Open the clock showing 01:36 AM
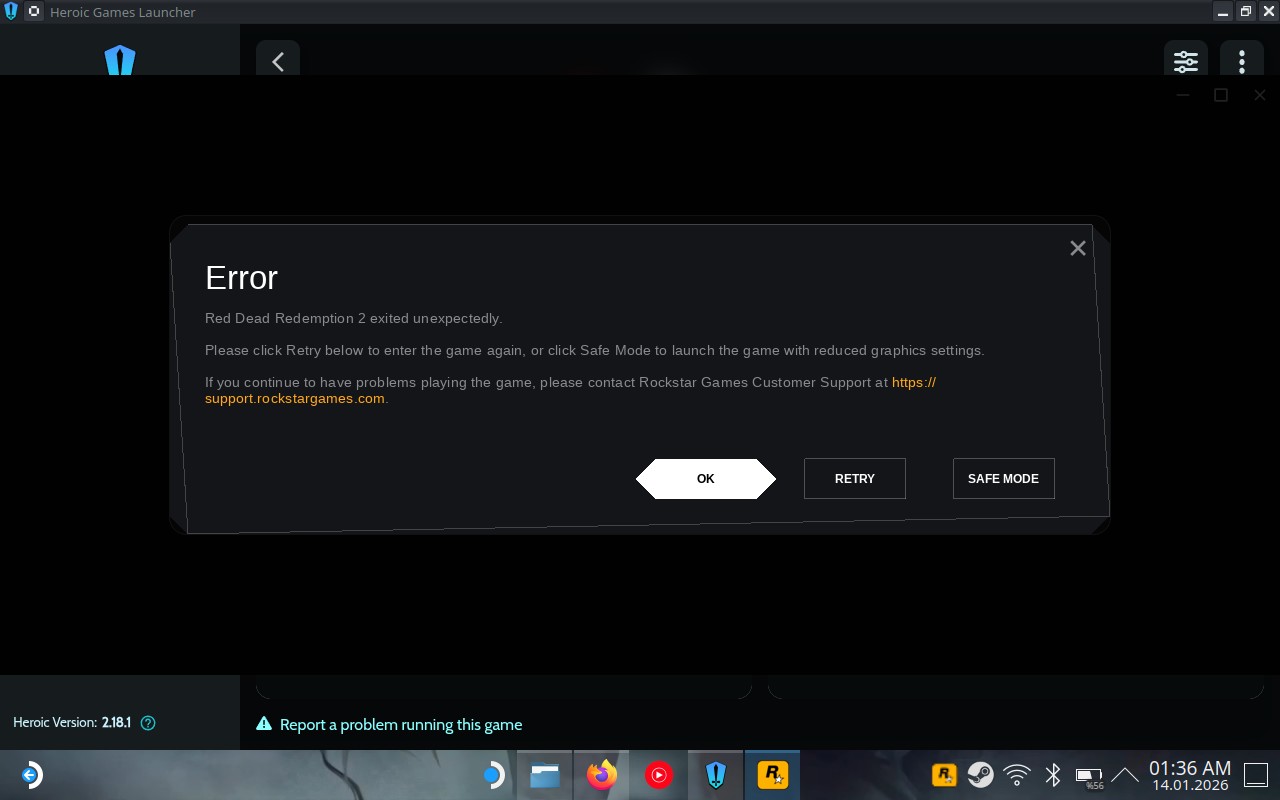 click(x=1190, y=775)
